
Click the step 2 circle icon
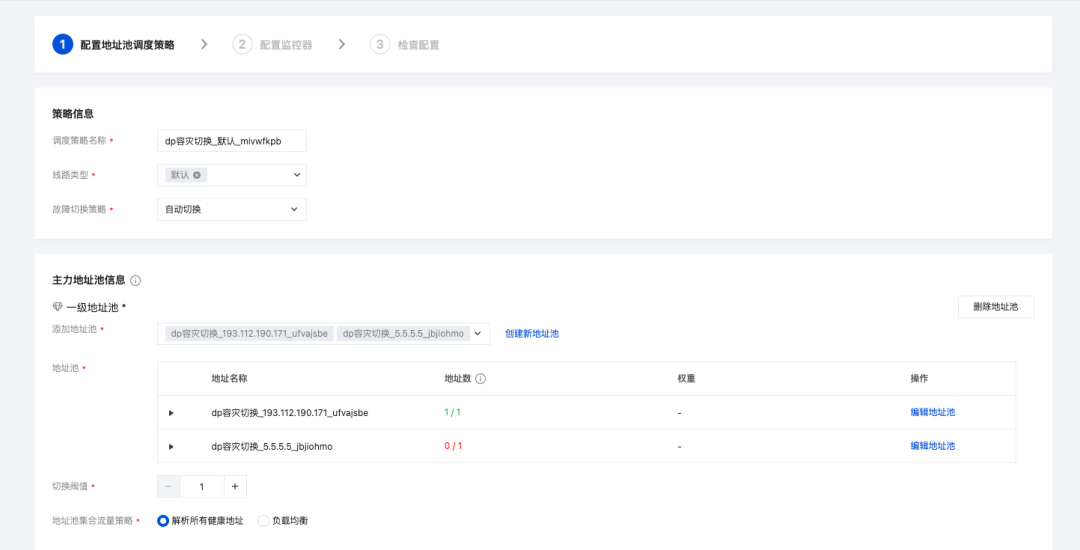(242, 45)
